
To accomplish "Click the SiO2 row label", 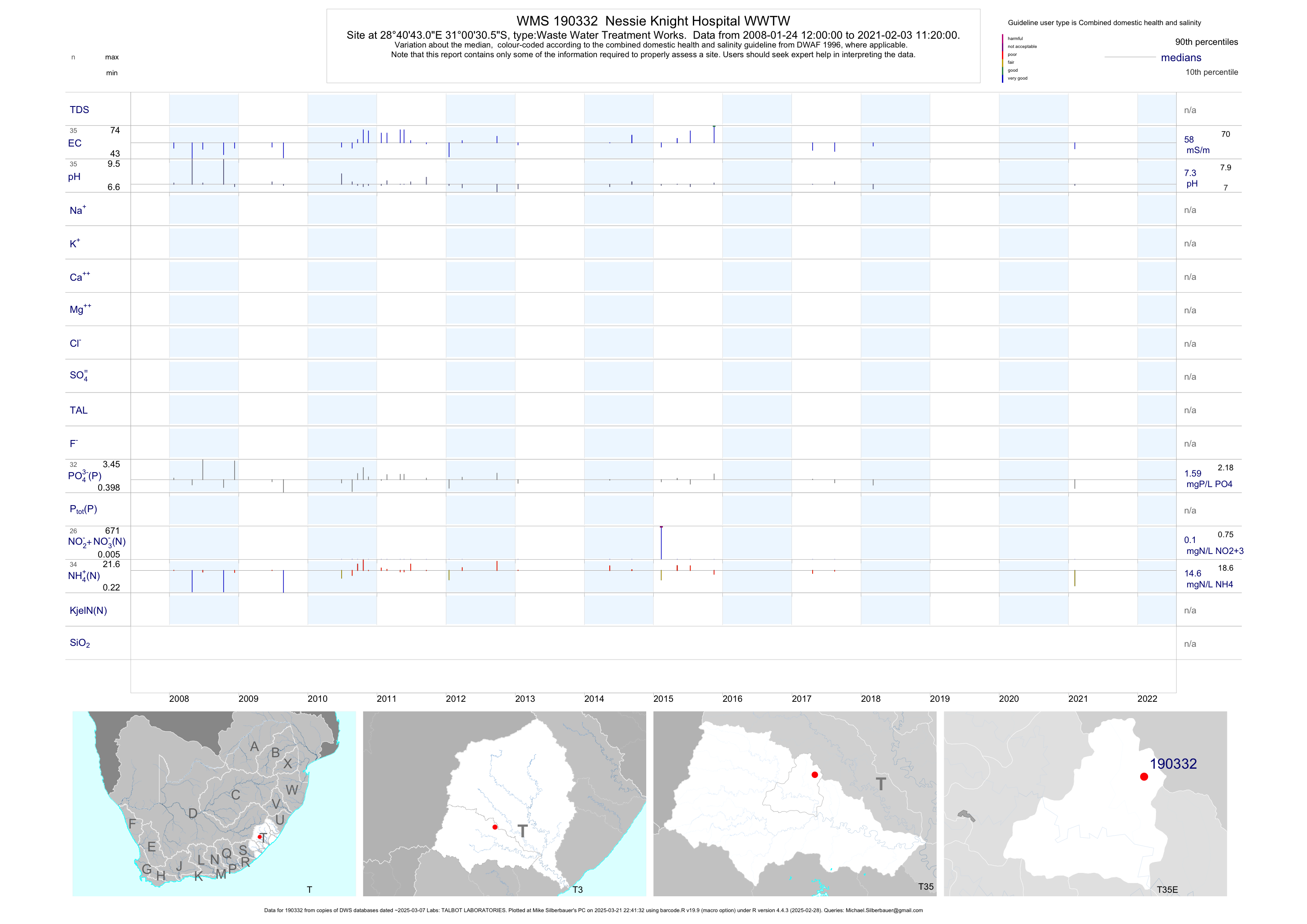I will (x=80, y=643).
